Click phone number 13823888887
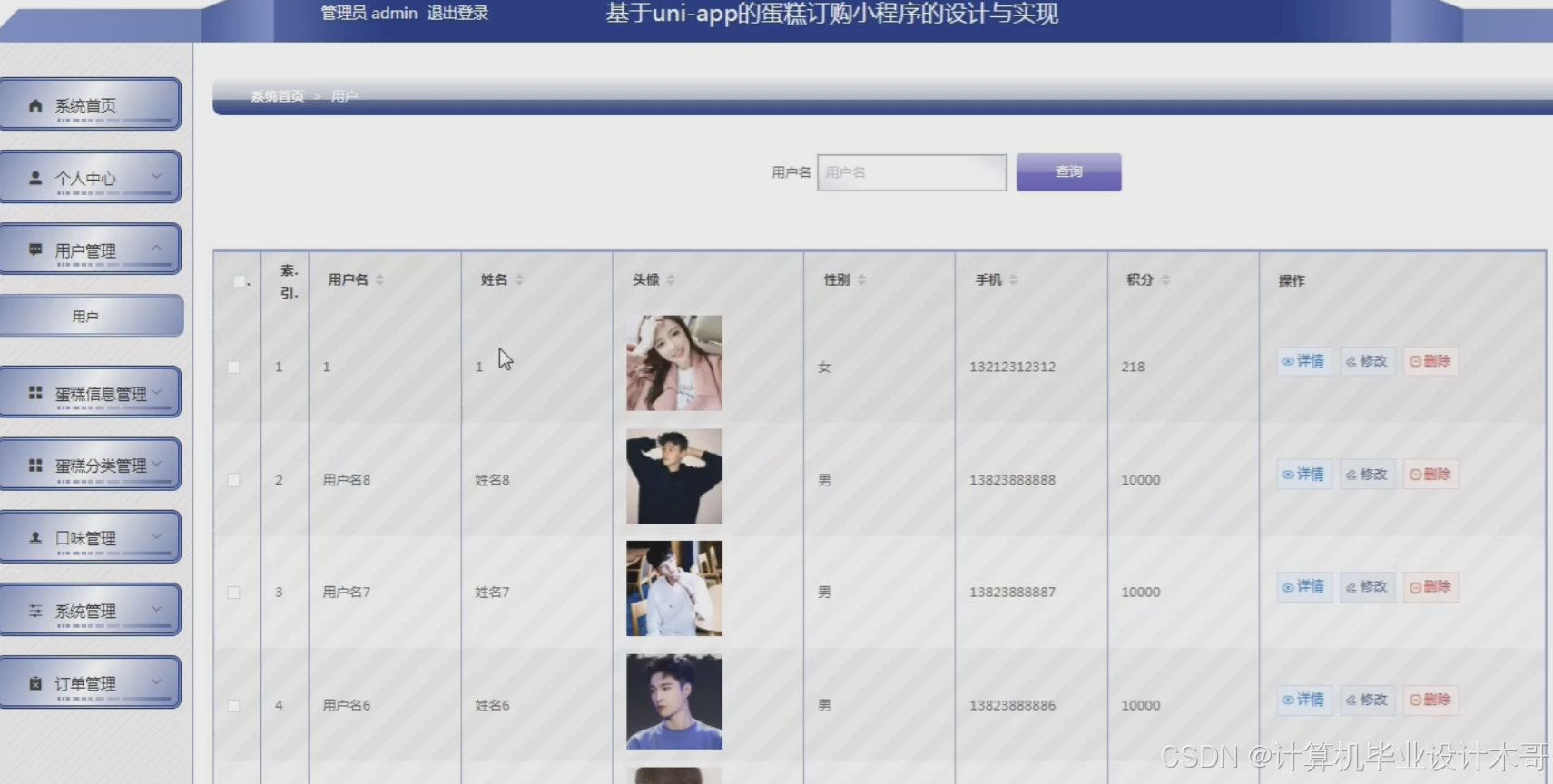Image resolution: width=1553 pixels, height=784 pixels. click(1012, 592)
